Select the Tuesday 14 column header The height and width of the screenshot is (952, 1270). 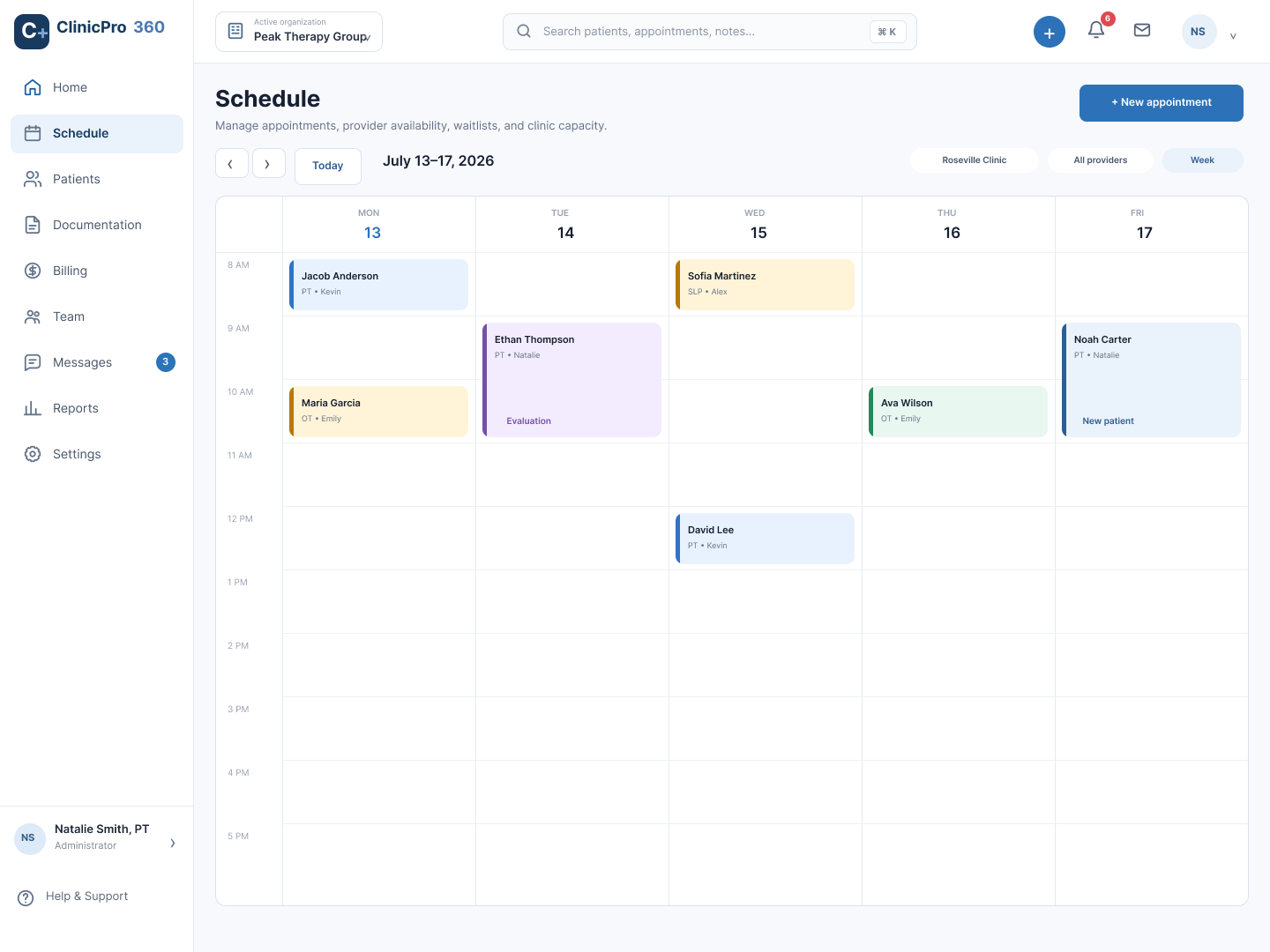[x=572, y=225]
